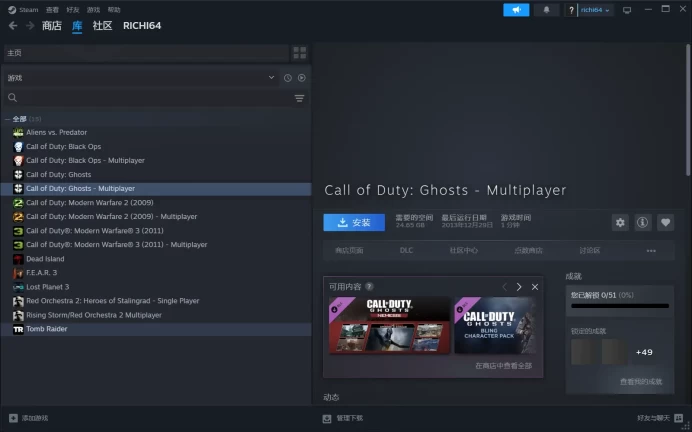Click the add game plus icon

13,418
